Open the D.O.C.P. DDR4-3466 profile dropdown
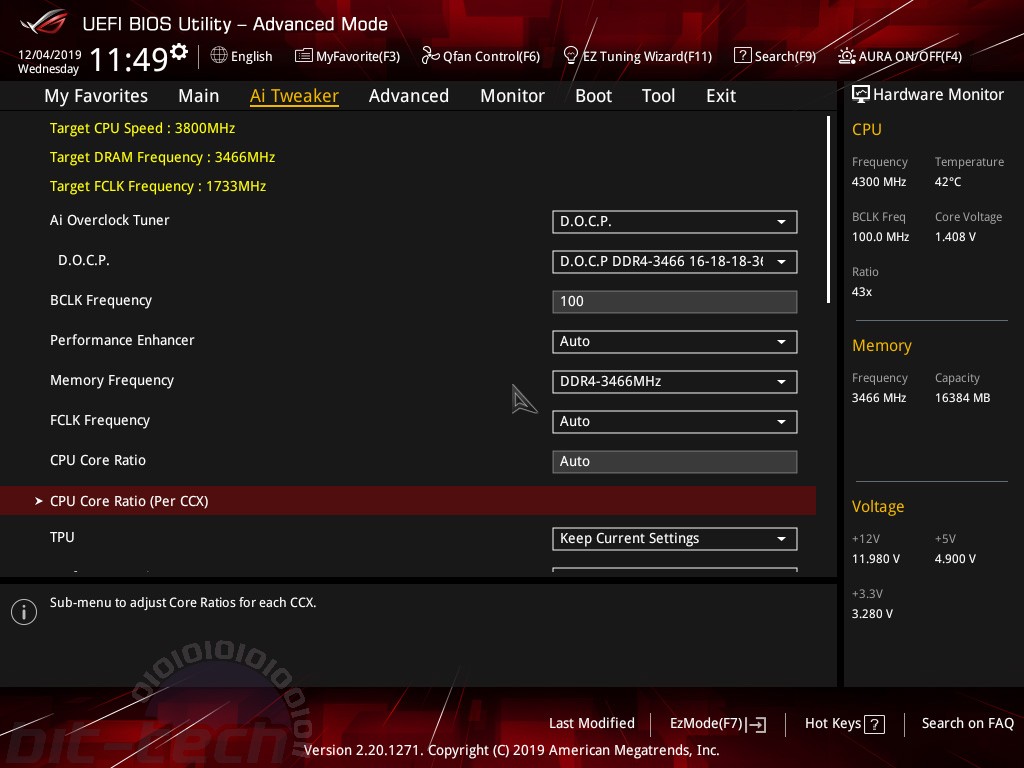The image size is (1024, 768). (x=675, y=262)
